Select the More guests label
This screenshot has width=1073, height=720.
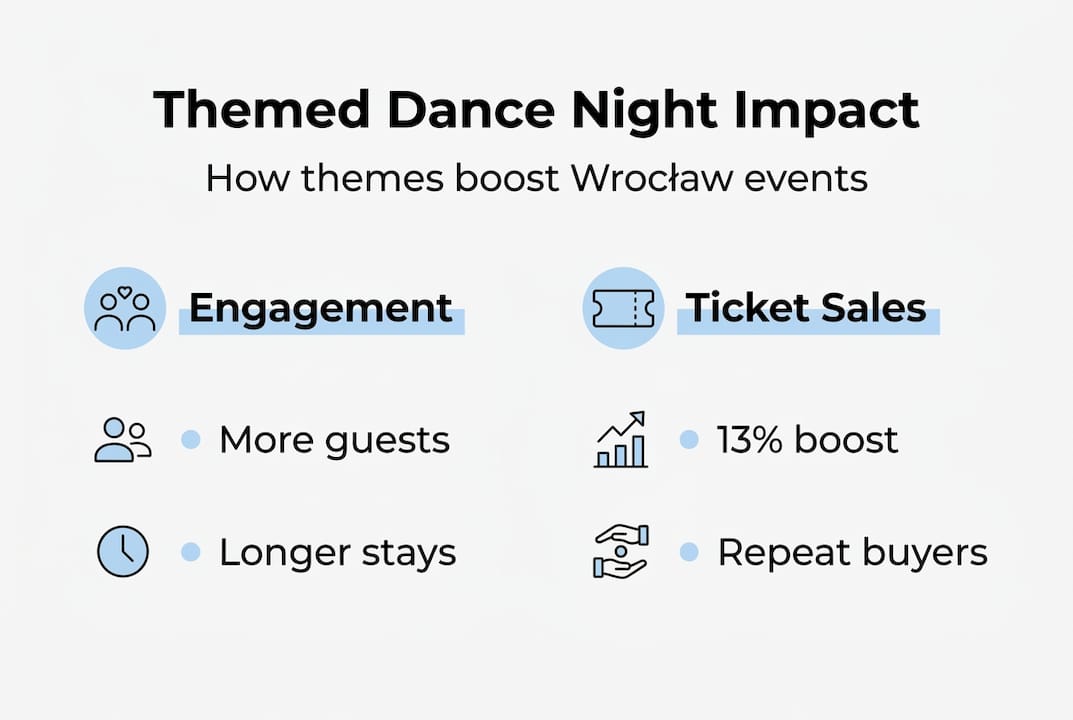(334, 440)
